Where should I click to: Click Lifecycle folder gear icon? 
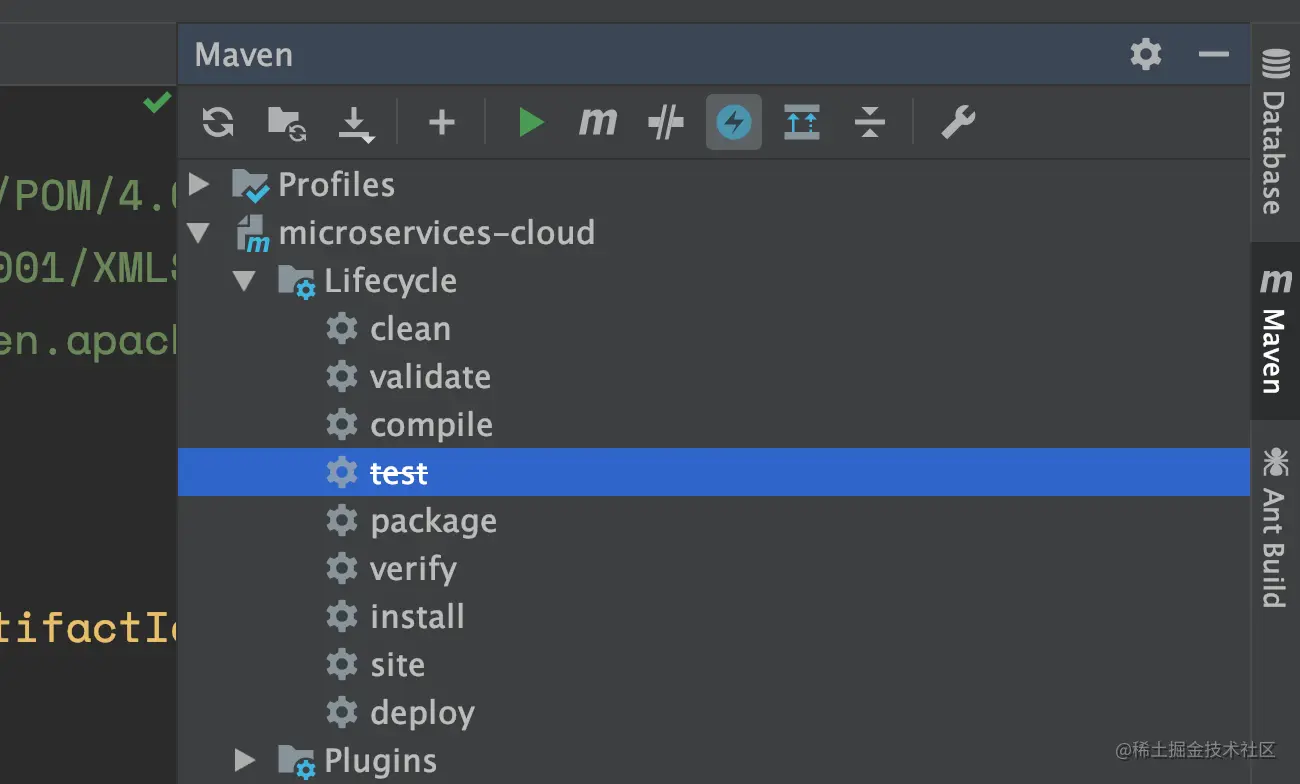click(x=297, y=282)
